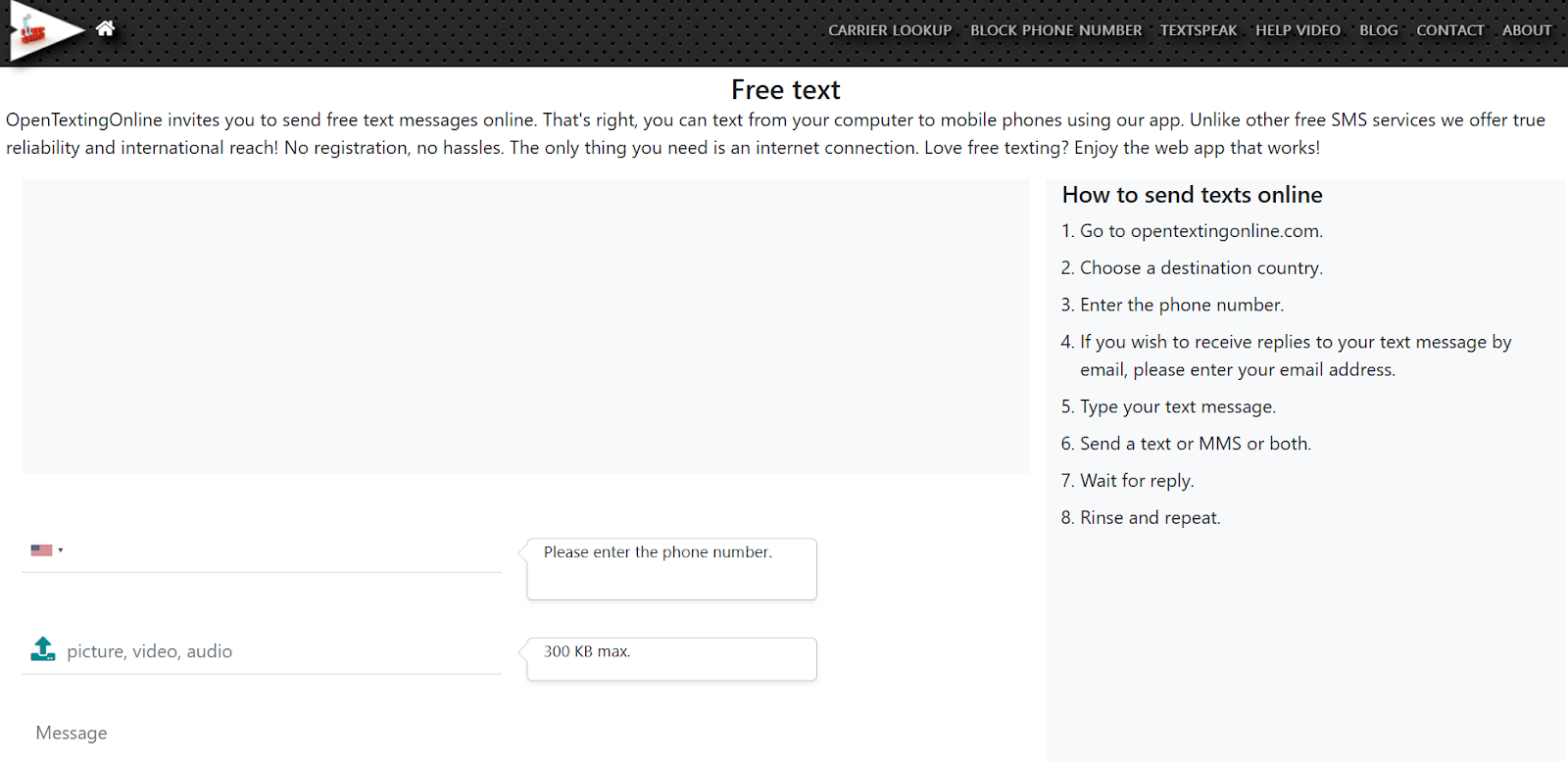The width and height of the screenshot is (1568, 761).
Task: Click the 'Please enter the phone number' tooltip
Action: (669, 568)
